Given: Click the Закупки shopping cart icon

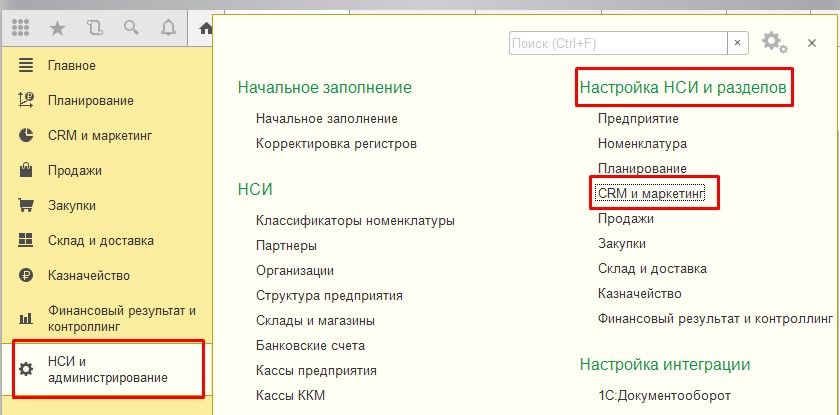Looking at the screenshot, I should coord(26,206).
